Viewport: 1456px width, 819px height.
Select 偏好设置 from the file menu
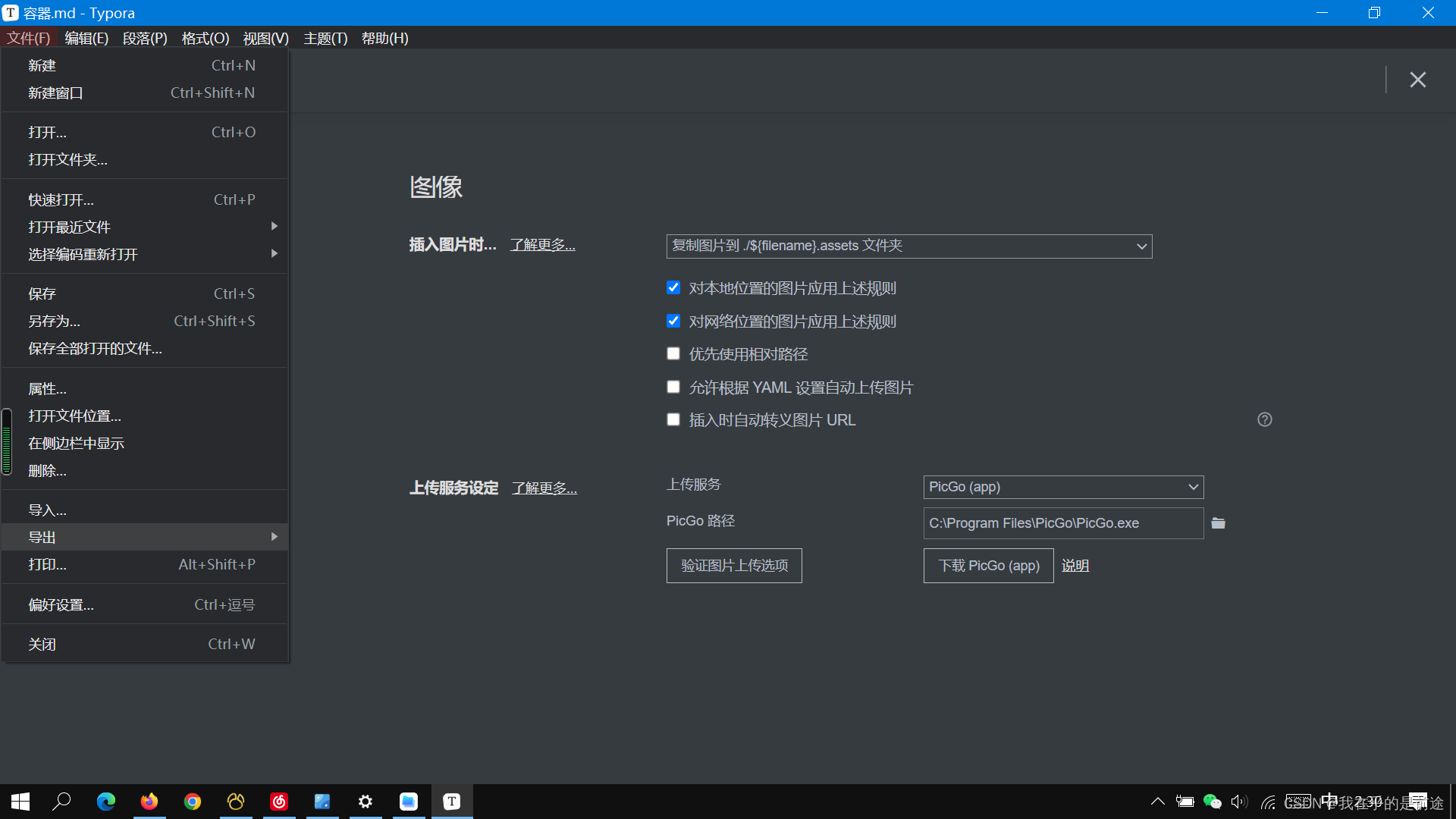click(x=61, y=604)
